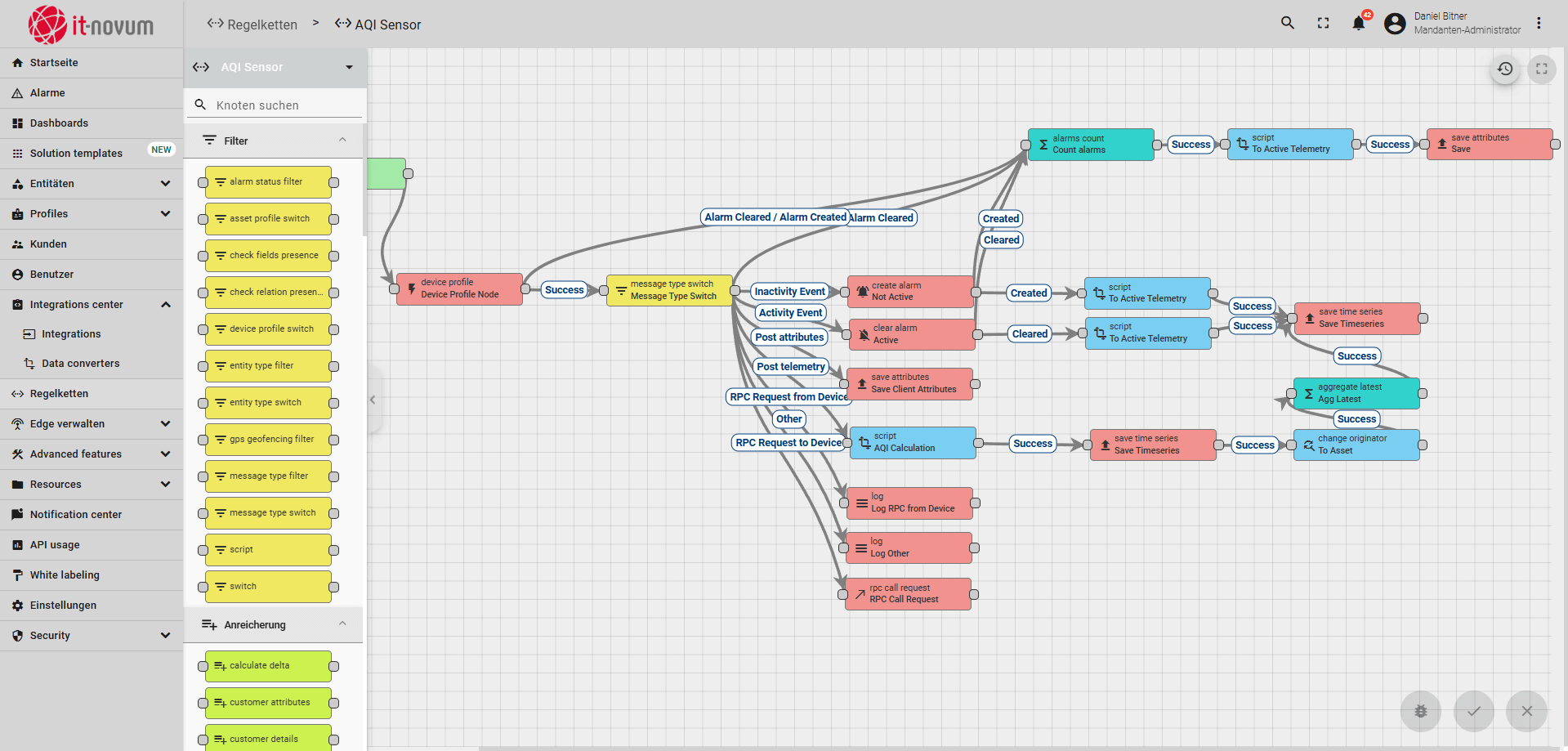
Task: Toggle fullscreen mode icon in header
Action: [1323, 23]
